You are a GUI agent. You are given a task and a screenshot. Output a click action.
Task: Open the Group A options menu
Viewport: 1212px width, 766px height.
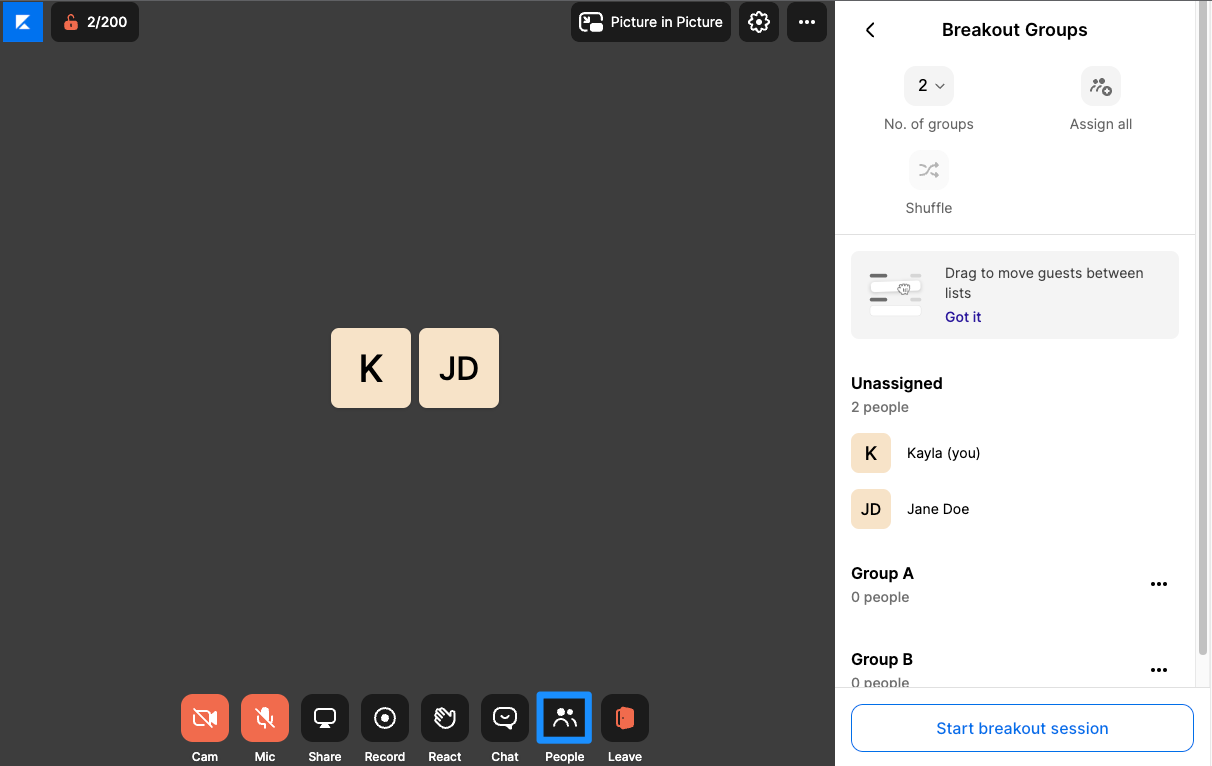[x=1159, y=584]
